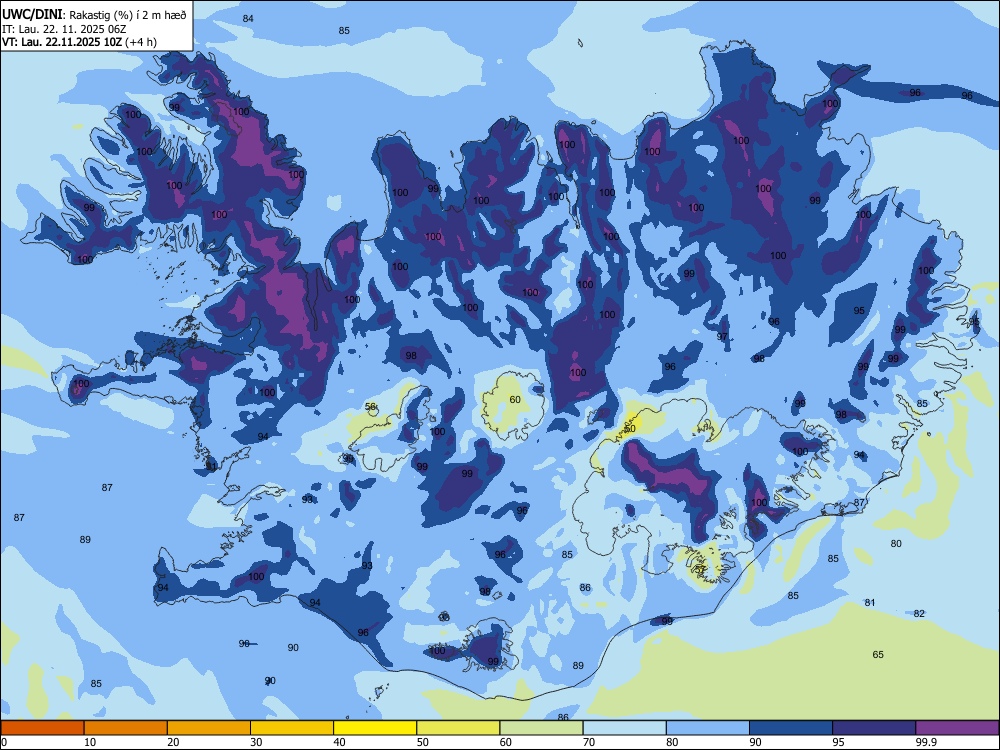Select the '56' humidity value near the western glacier
This screenshot has width=1000, height=750.
371,407
